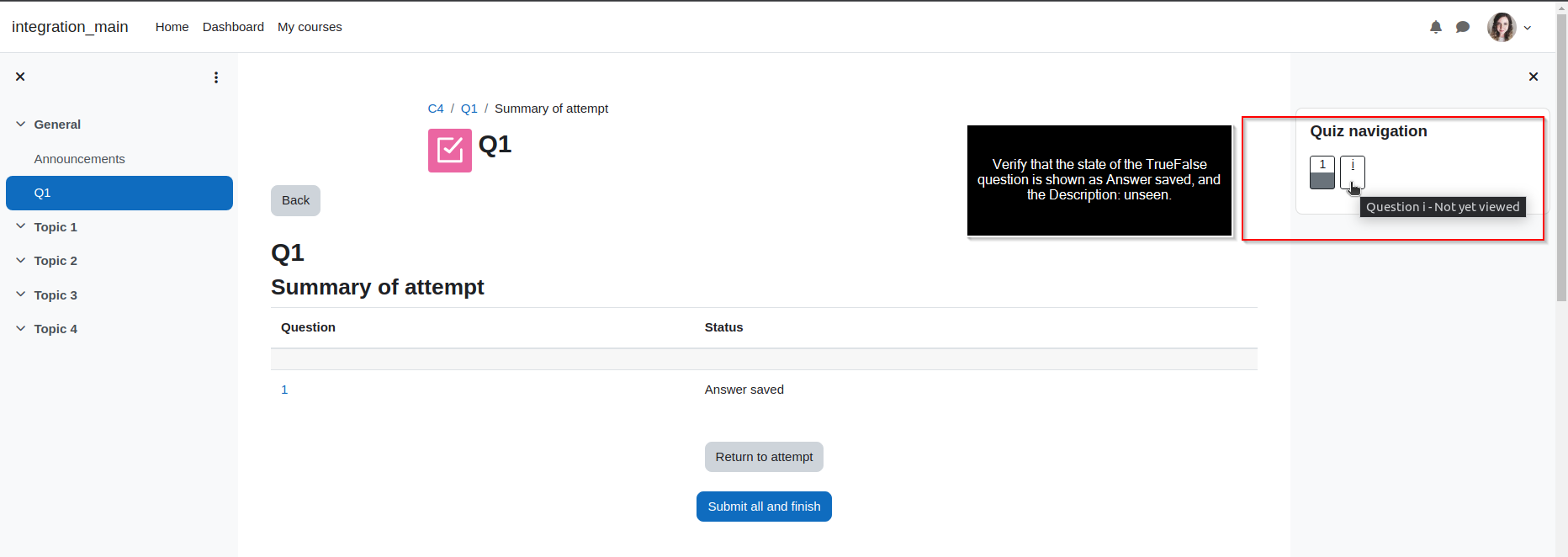Open the messaging speech bubble icon

1463,27
